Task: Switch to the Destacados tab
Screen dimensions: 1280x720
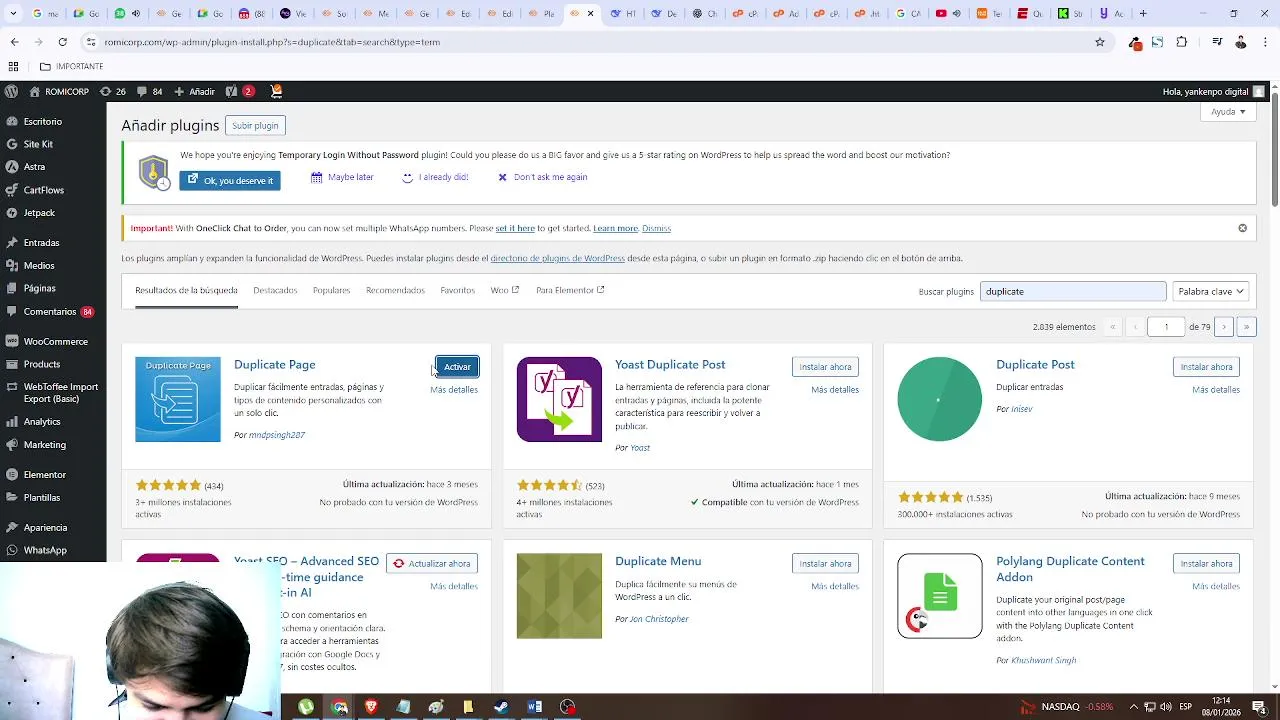Action: [x=275, y=290]
